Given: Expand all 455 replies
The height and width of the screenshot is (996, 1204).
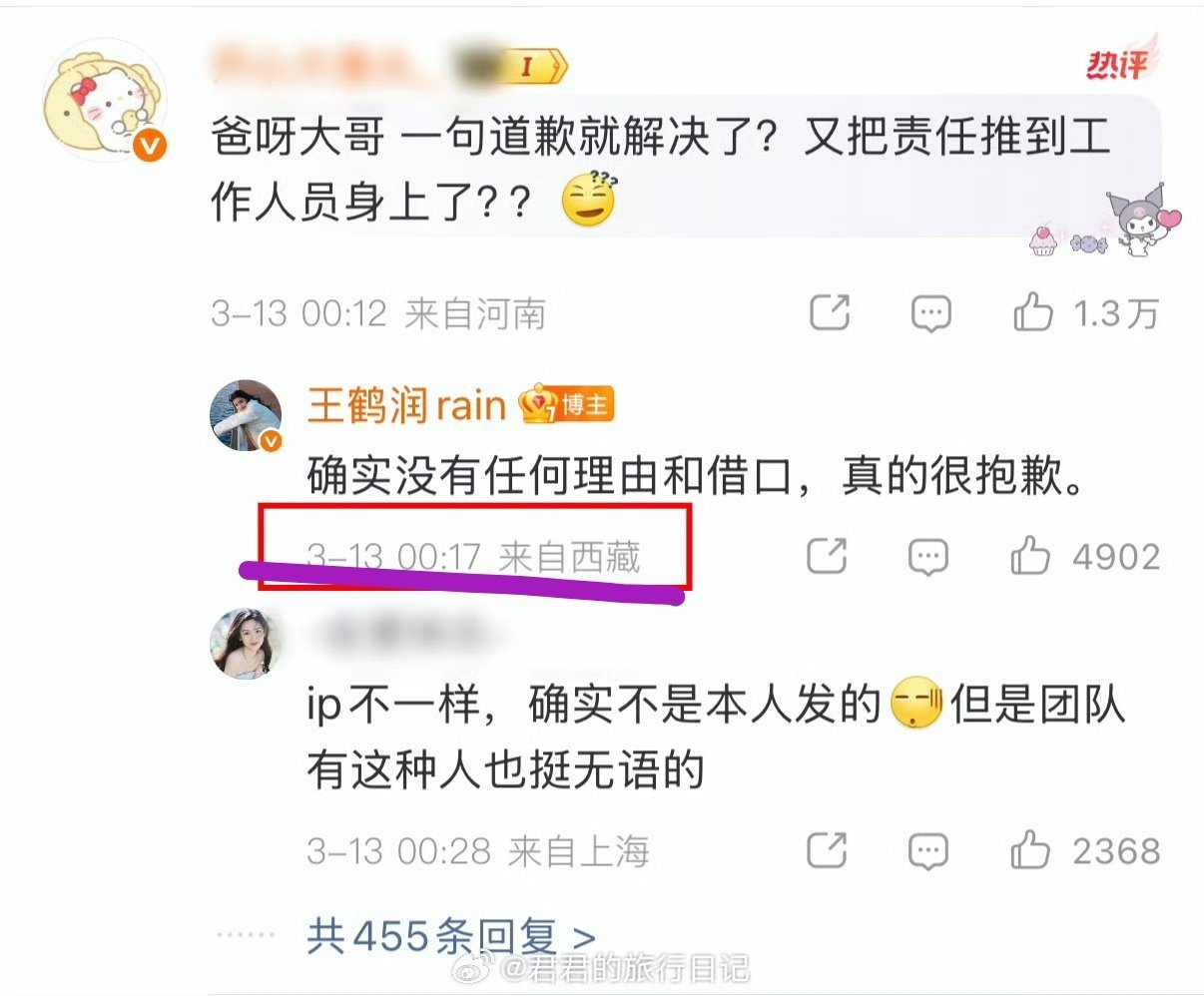Looking at the screenshot, I should tap(451, 936).
